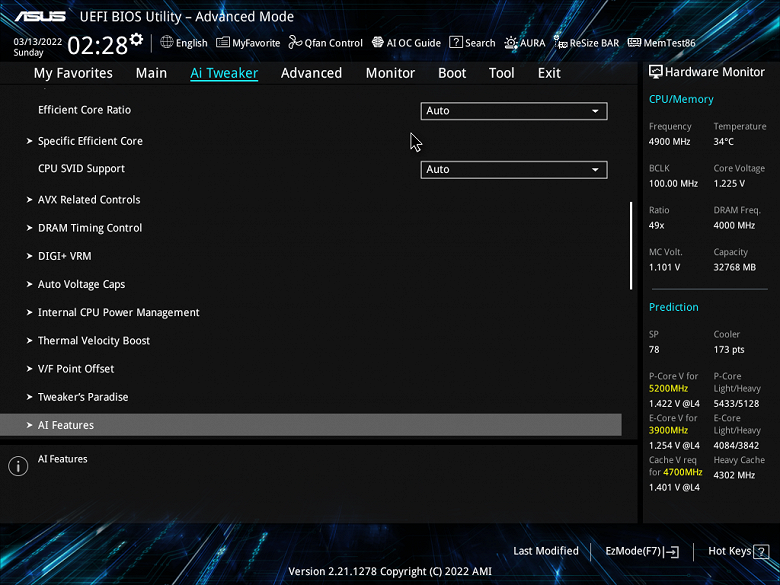Switch to Tool tab
Viewport: 780px width, 585px height.
(501, 73)
